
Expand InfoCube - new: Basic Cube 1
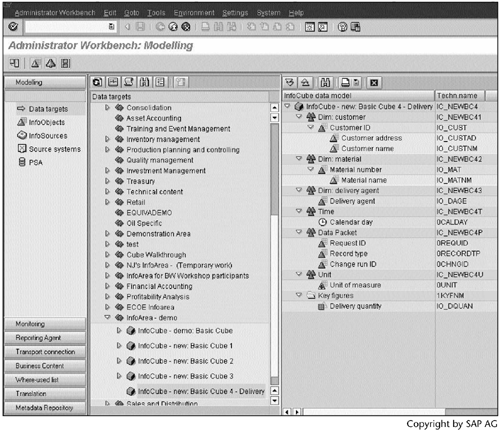pos(119,346)
